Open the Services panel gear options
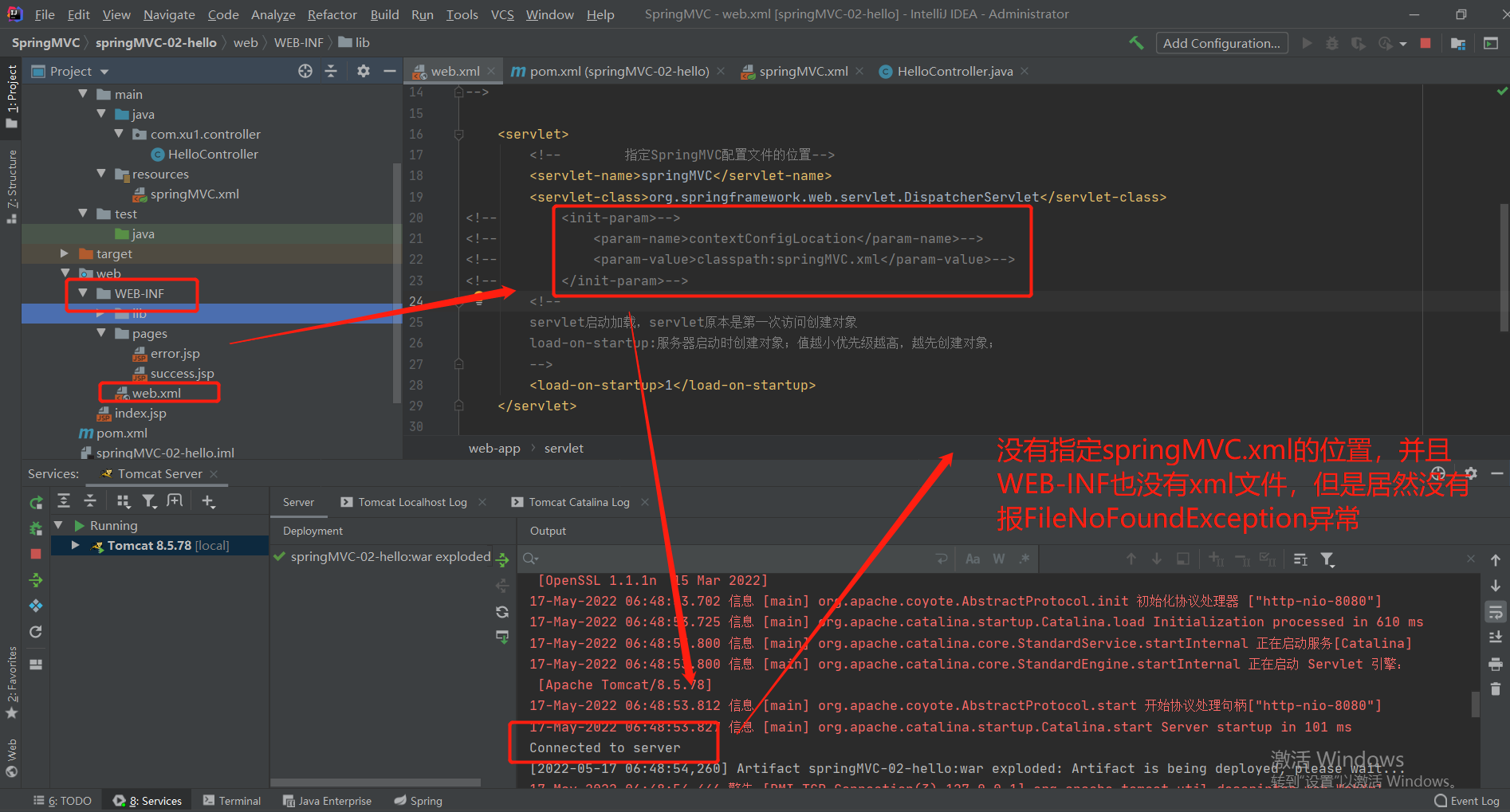 [1471, 473]
